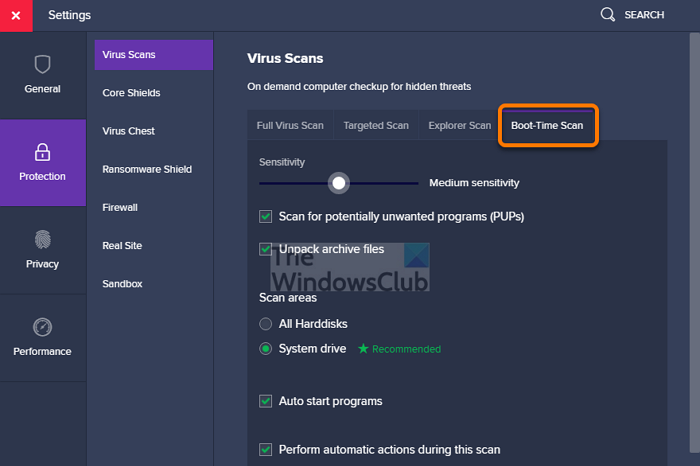Click the Scan areas heading

288,298
